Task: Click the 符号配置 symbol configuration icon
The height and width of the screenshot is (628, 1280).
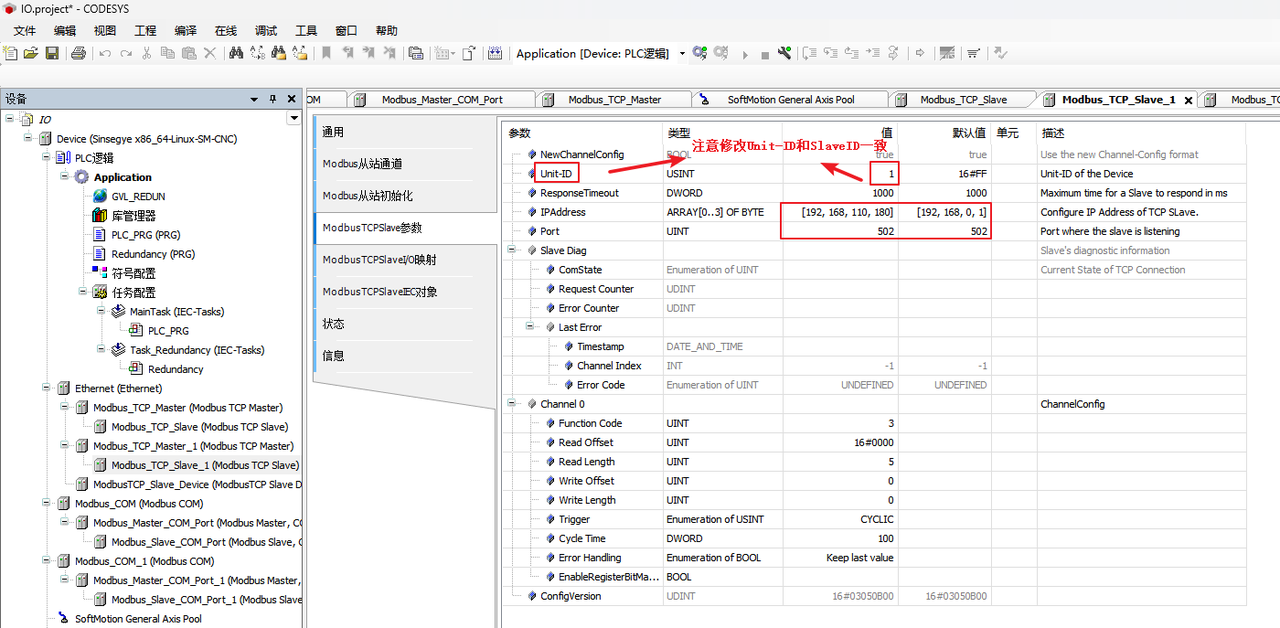Action: point(100,273)
